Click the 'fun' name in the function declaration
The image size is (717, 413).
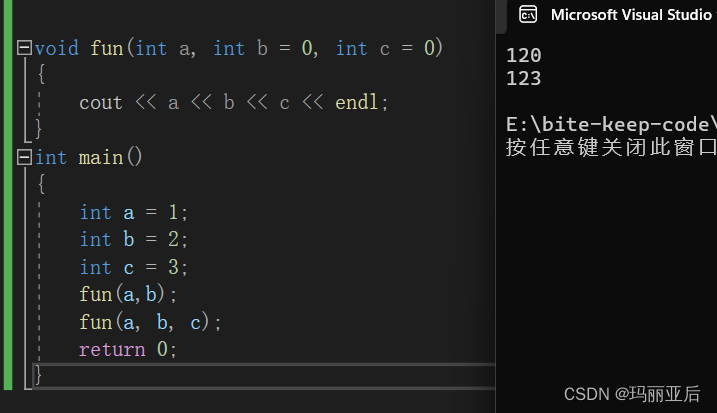pos(107,48)
